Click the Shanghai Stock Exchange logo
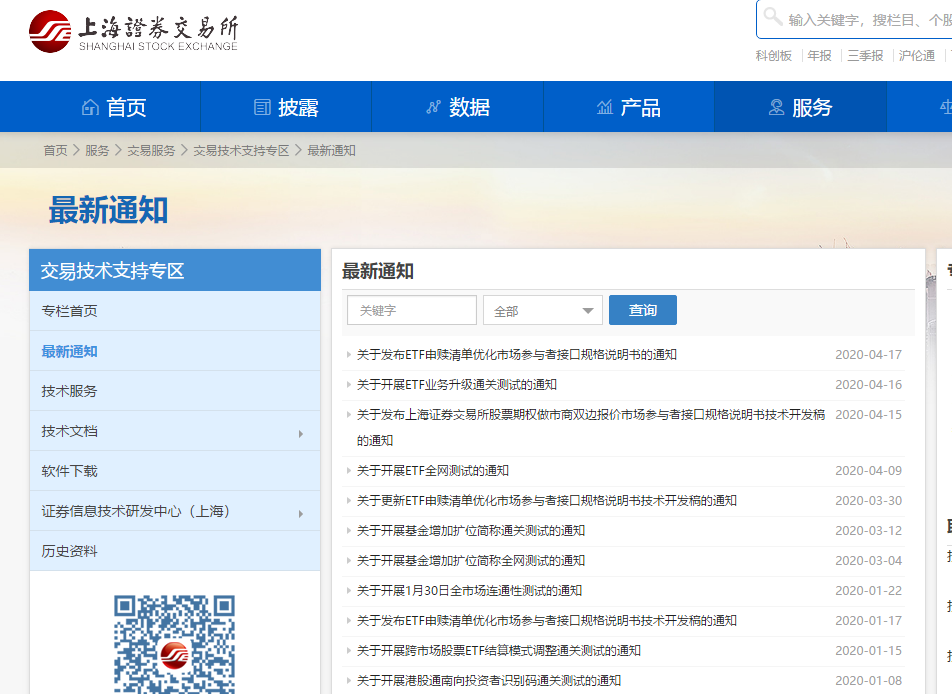 coord(133,32)
